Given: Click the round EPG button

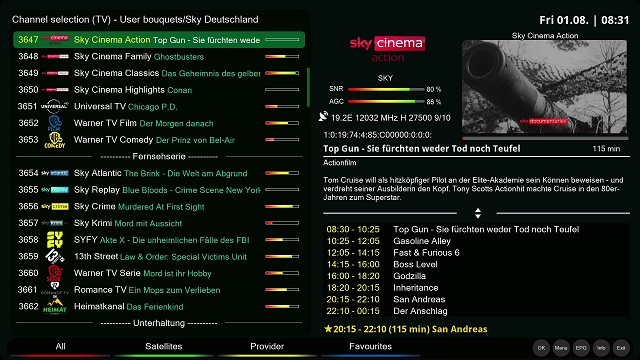Looking at the screenshot, I should tap(581, 348).
